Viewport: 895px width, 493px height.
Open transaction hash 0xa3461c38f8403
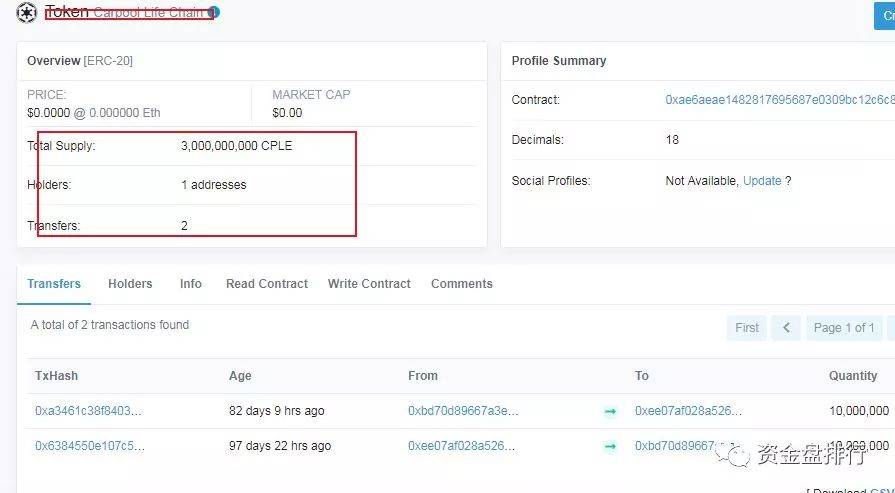pyautogui.click(x=88, y=411)
